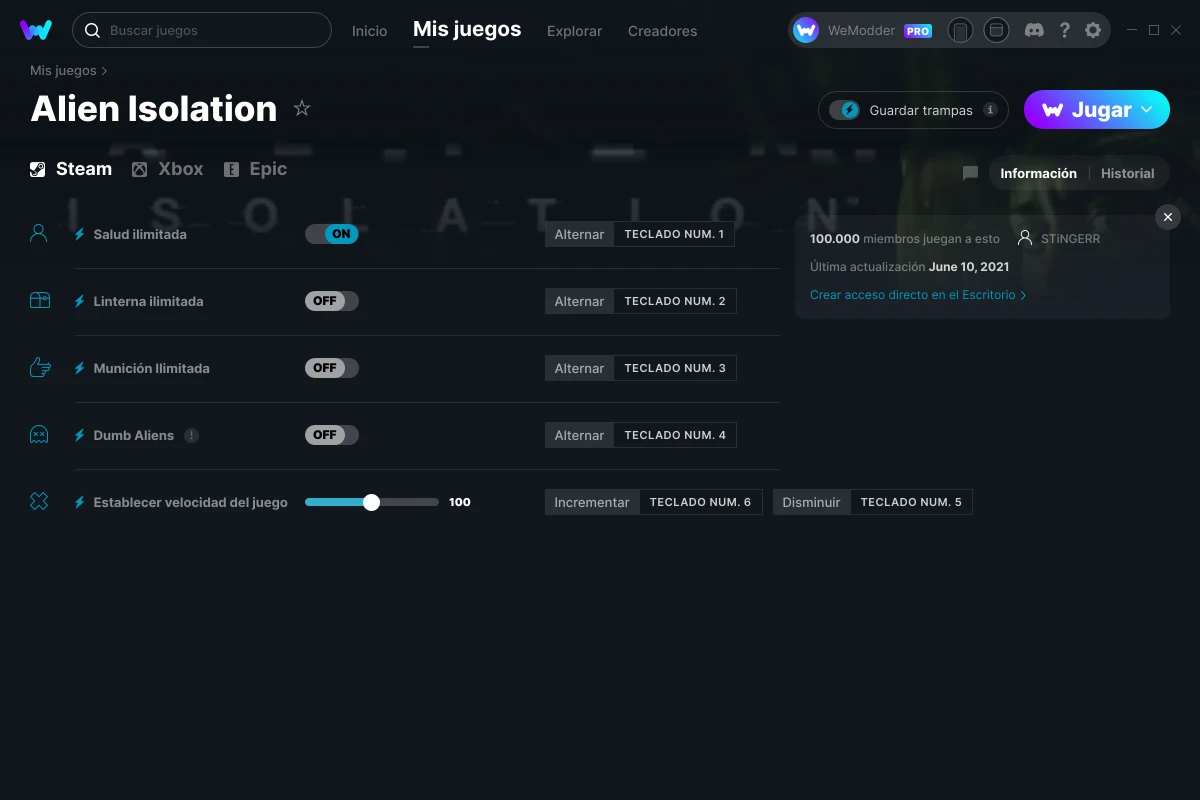1200x800 pixels.
Task: Click the Alien Isolation game title
Action: tap(154, 108)
